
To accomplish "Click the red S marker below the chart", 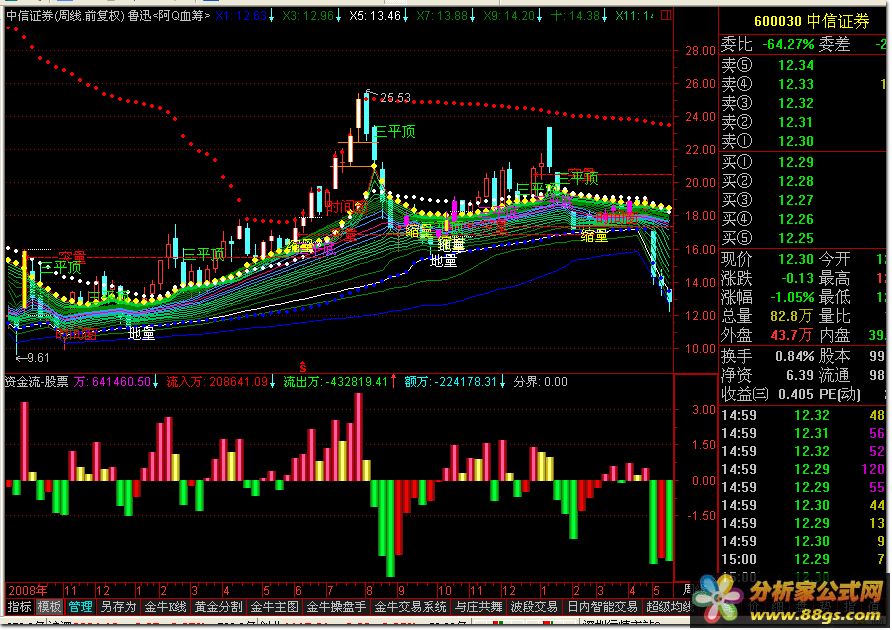I will tap(303, 367).
